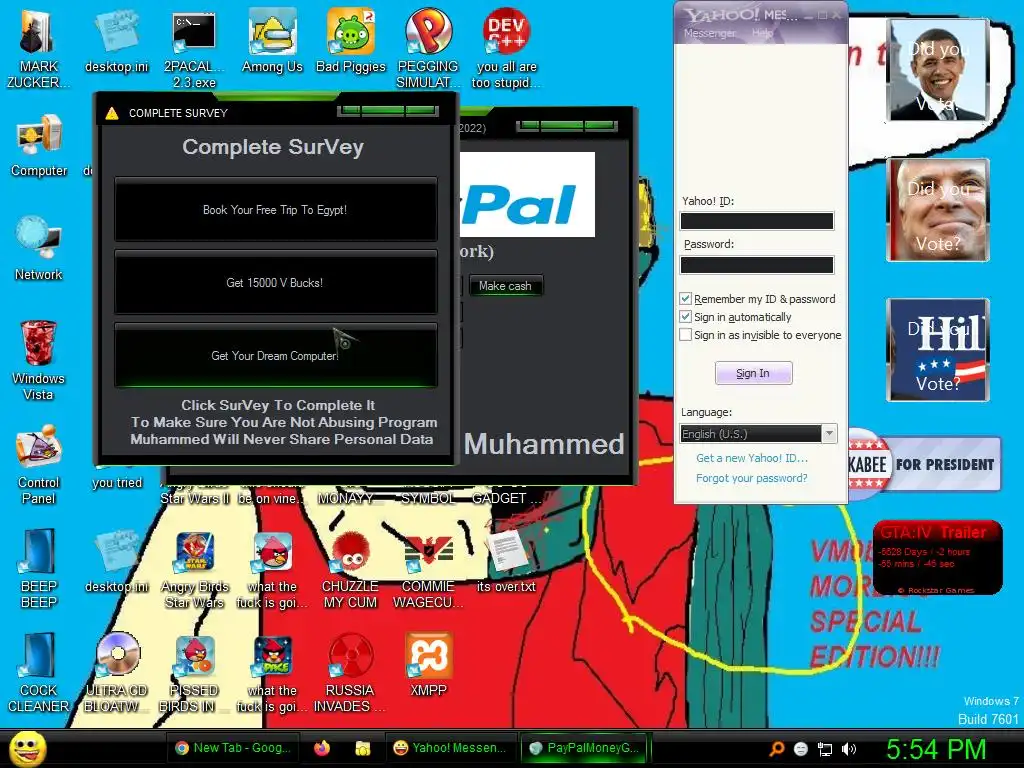
Task: Open the RUSSIA INVADES radiation icon
Action: (350, 673)
